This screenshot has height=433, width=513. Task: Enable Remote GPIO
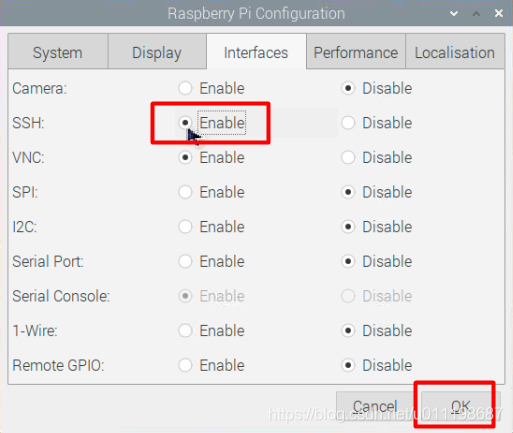click(185, 366)
